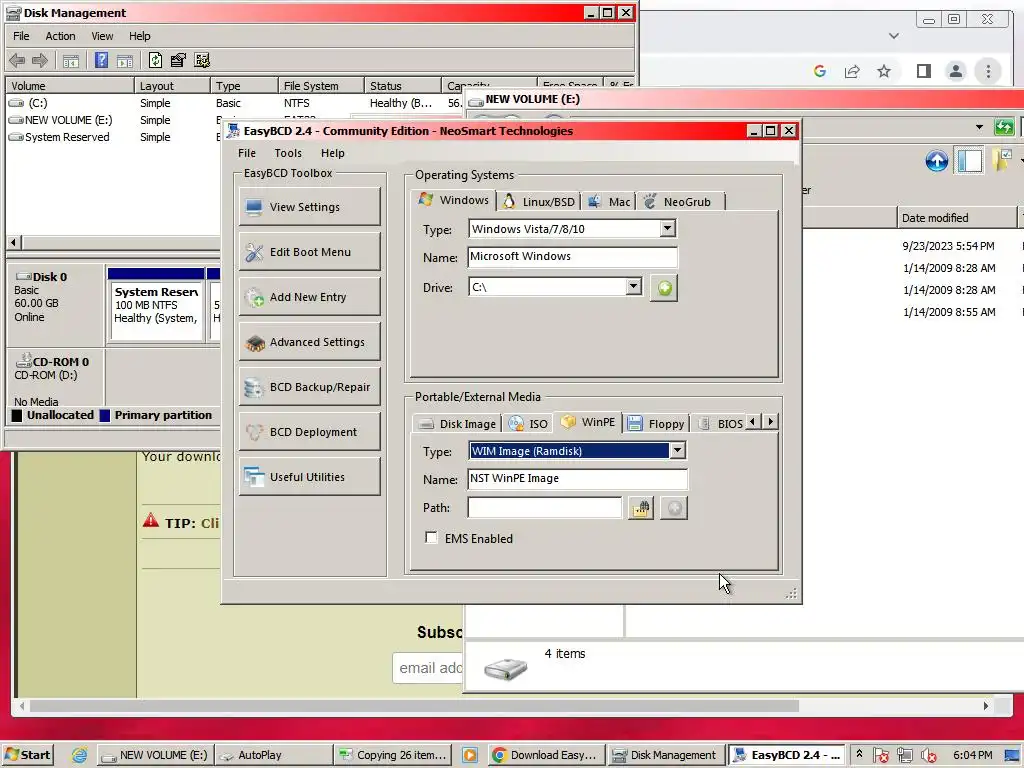Sort by the File System column header
Viewport: 1024px width, 768px height.
(x=320, y=86)
